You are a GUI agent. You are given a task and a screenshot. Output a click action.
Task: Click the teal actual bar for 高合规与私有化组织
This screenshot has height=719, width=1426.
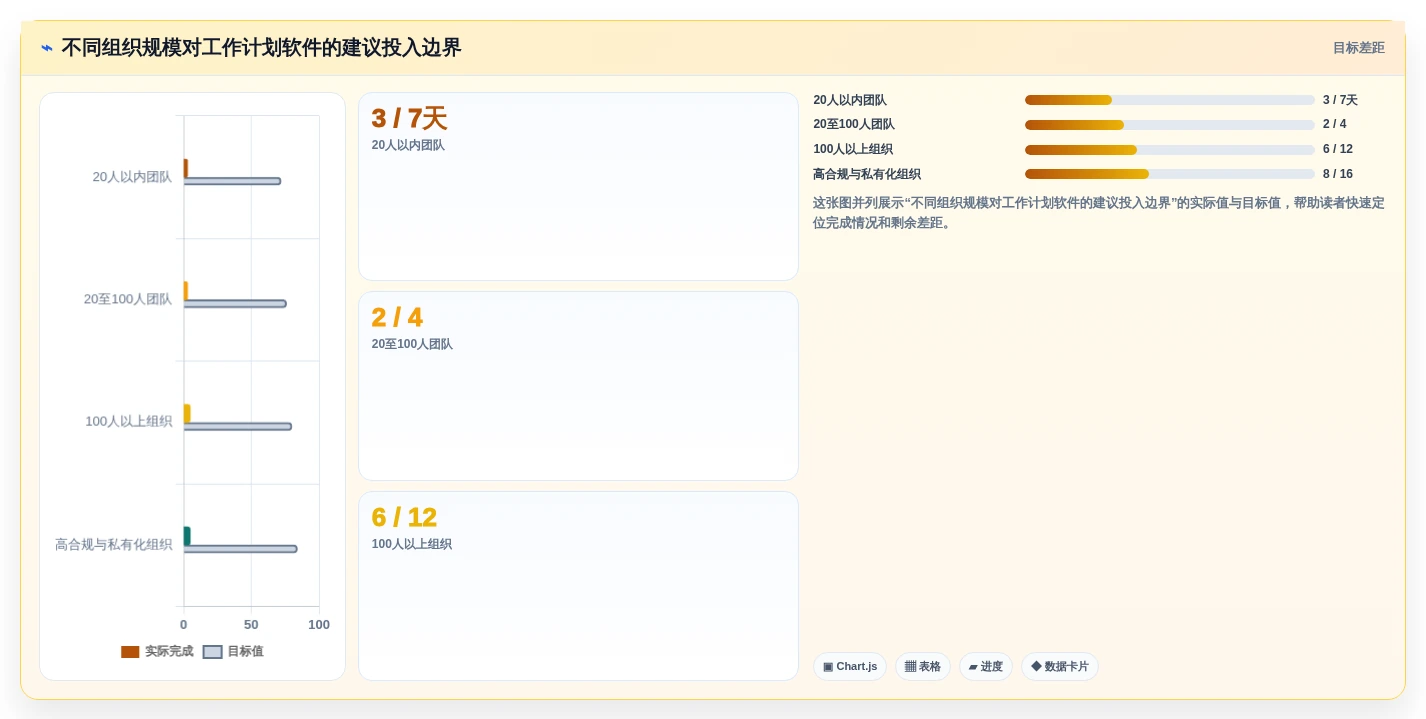[x=187, y=536]
